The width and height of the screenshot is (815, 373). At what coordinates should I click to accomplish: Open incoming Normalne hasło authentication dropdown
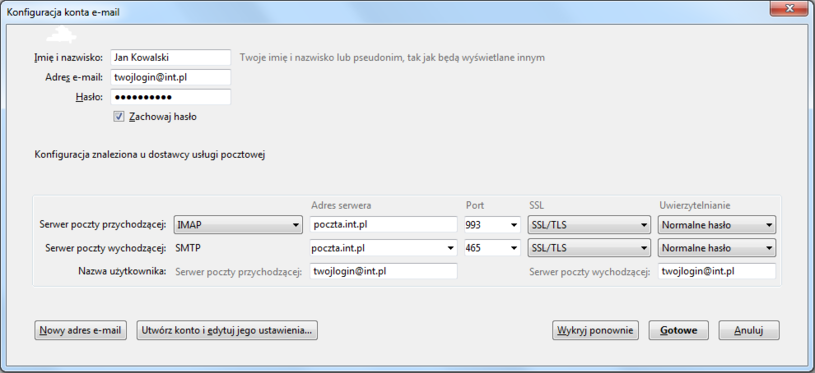coord(717,225)
